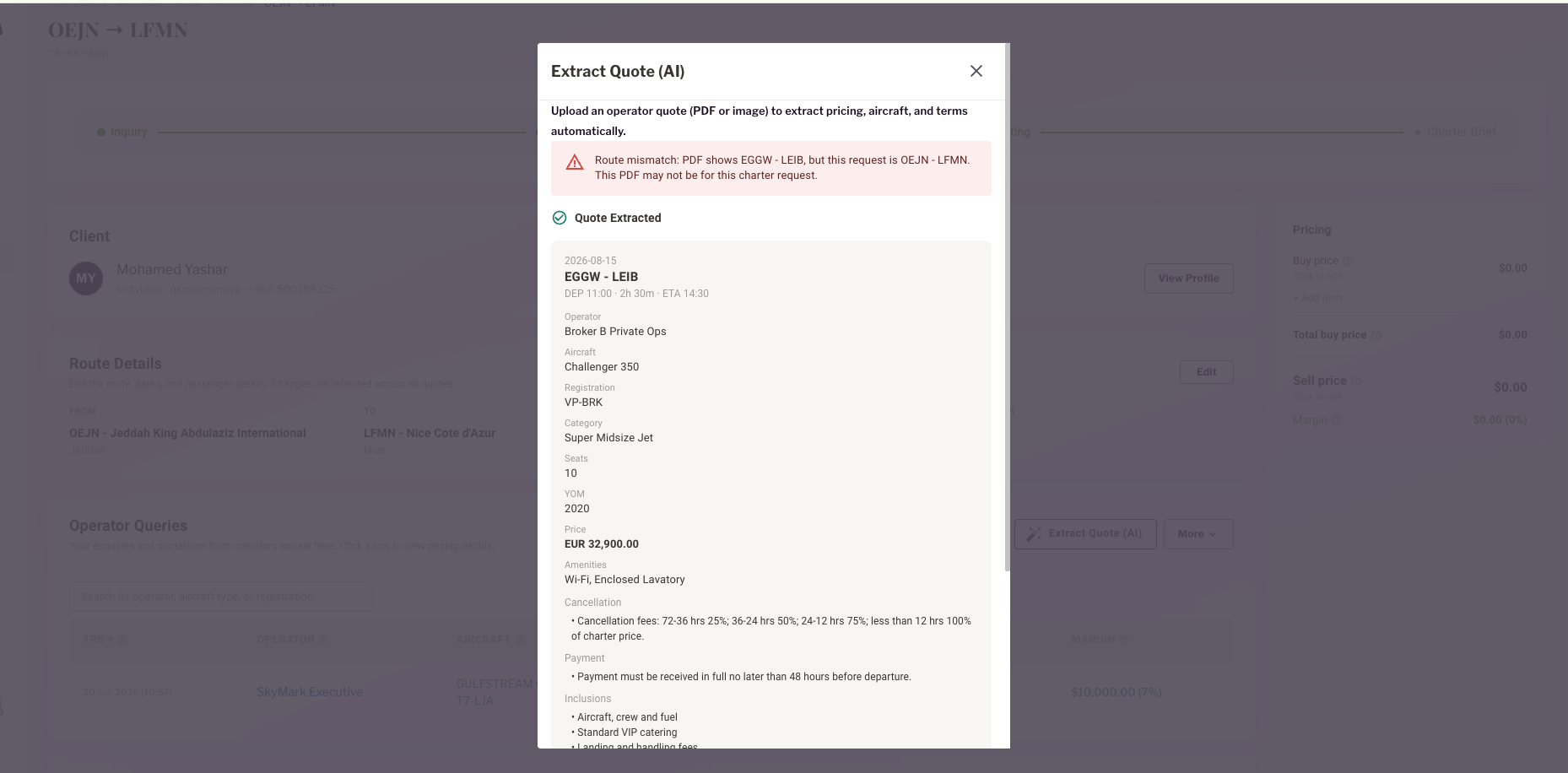Image resolution: width=1568 pixels, height=773 pixels.
Task: Click the route mismatch warning triangle icon
Action: pyautogui.click(x=575, y=163)
